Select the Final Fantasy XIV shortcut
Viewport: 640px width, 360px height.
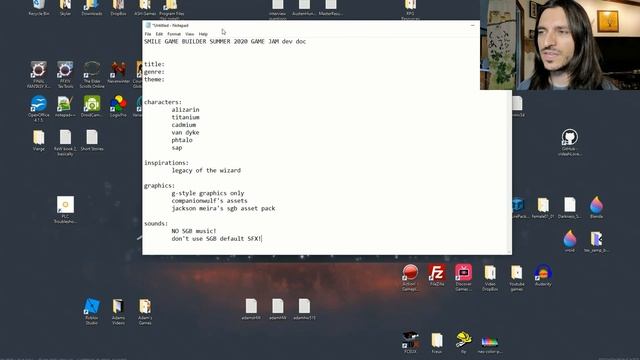[39, 74]
